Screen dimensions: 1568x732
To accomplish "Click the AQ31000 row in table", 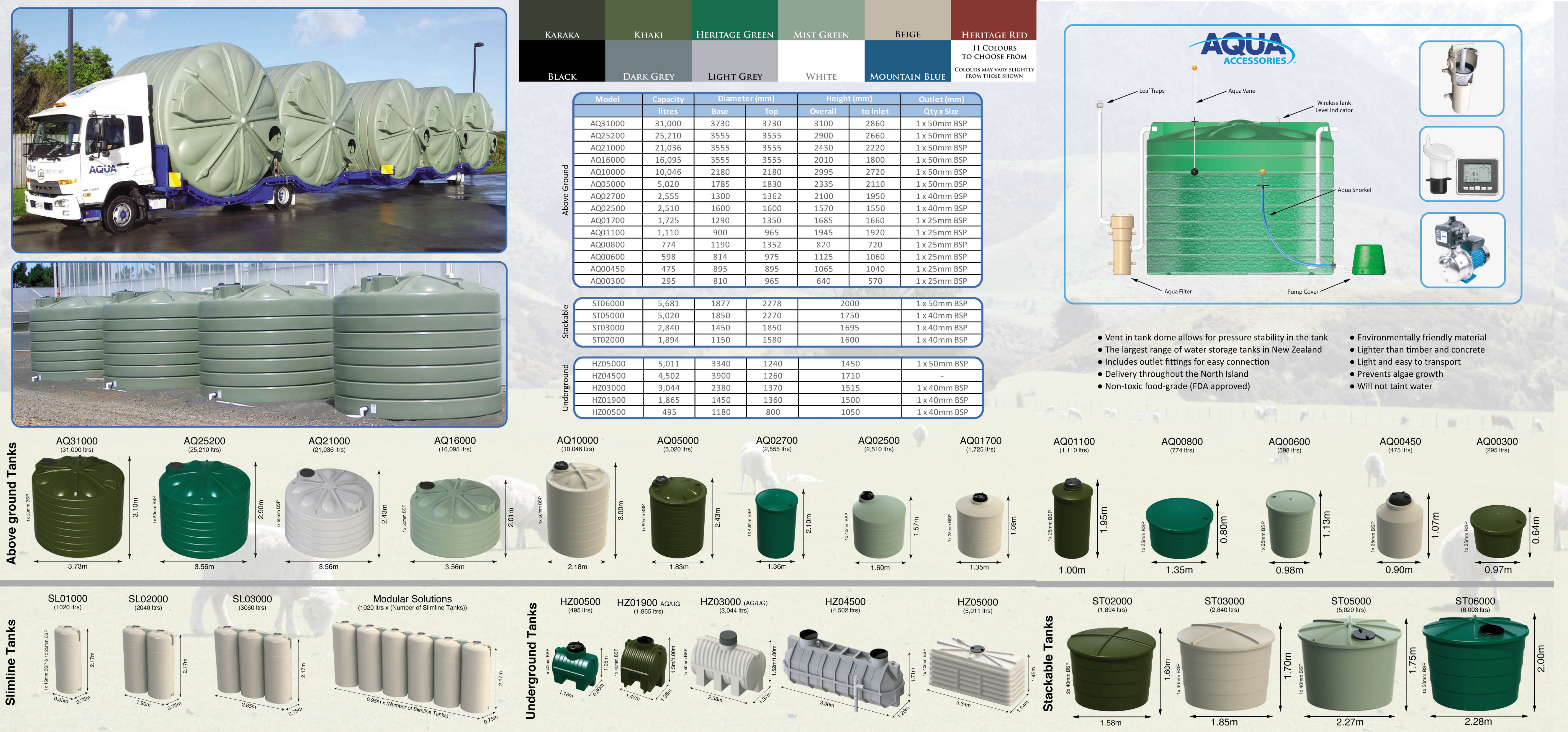I will coord(778,123).
